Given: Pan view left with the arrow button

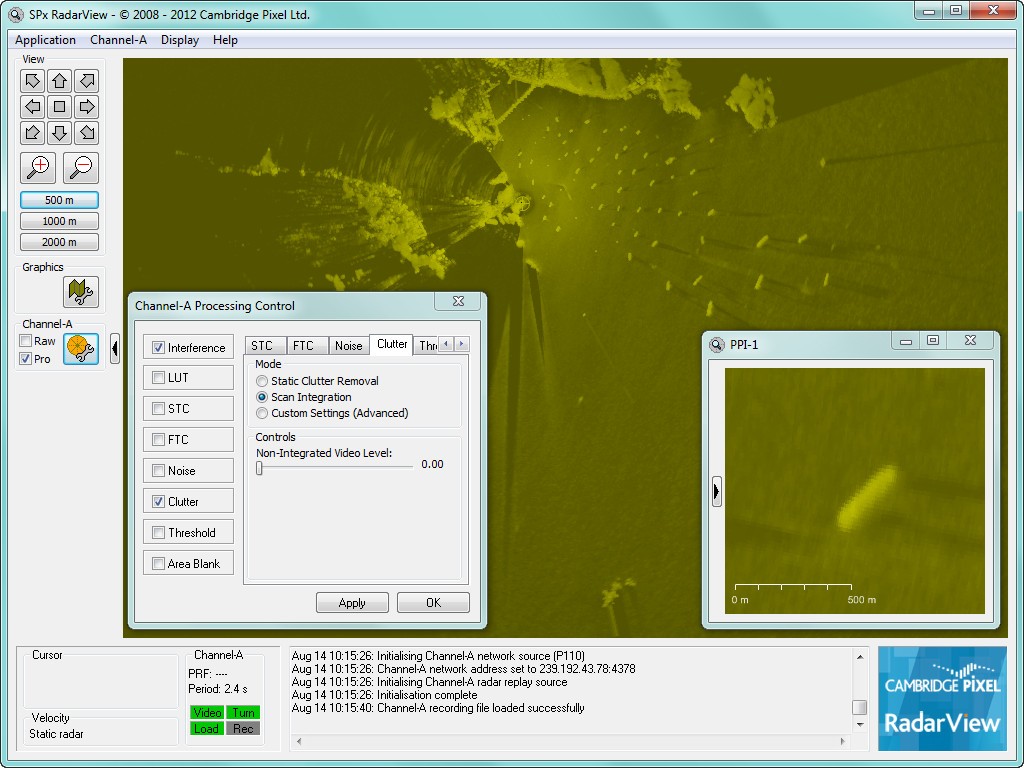Looking at the screenshot, I should click(x=32, y=106).
